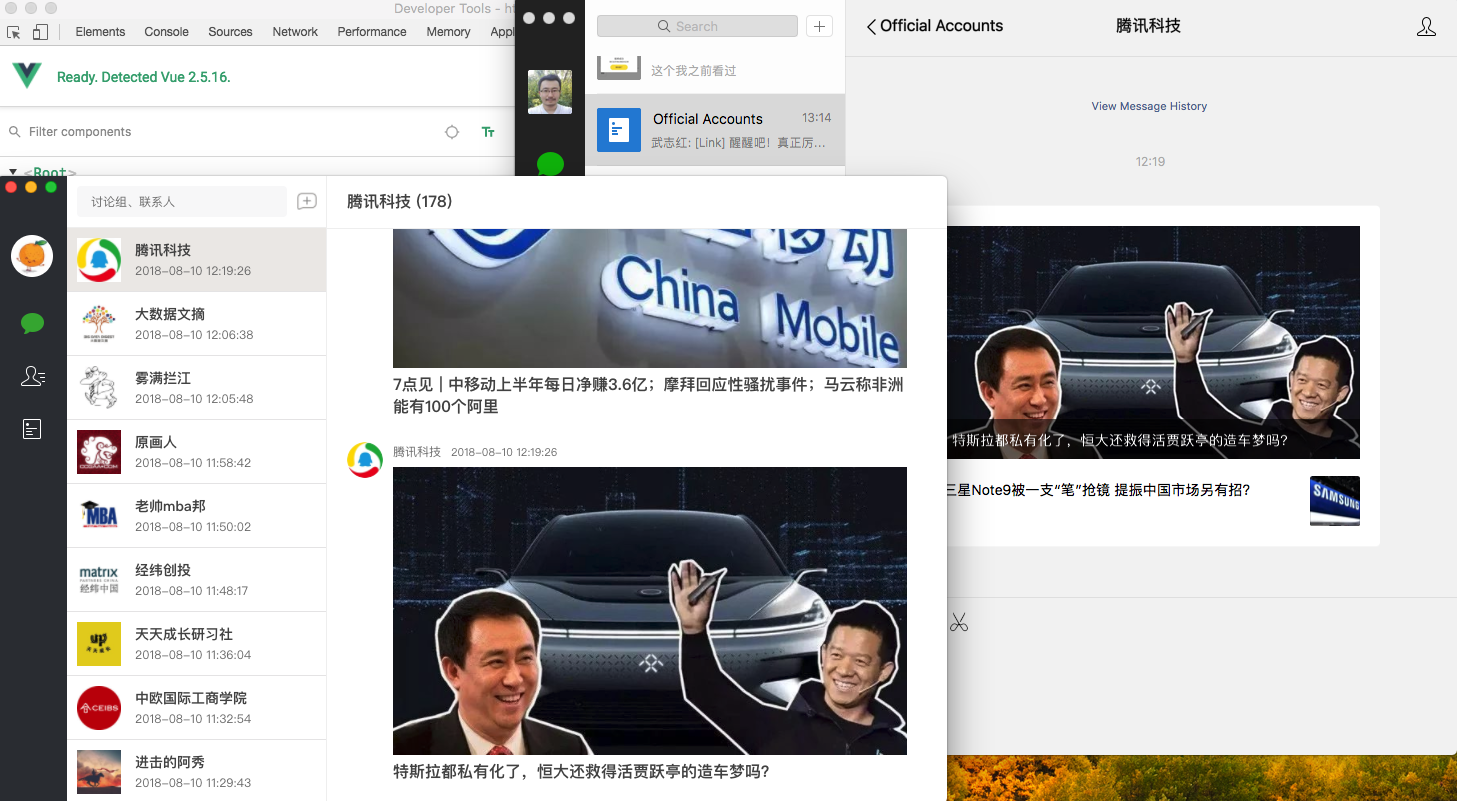
Task: Click the 腾讯科技 sender avatar above the car article
Action: pos(365,460)
